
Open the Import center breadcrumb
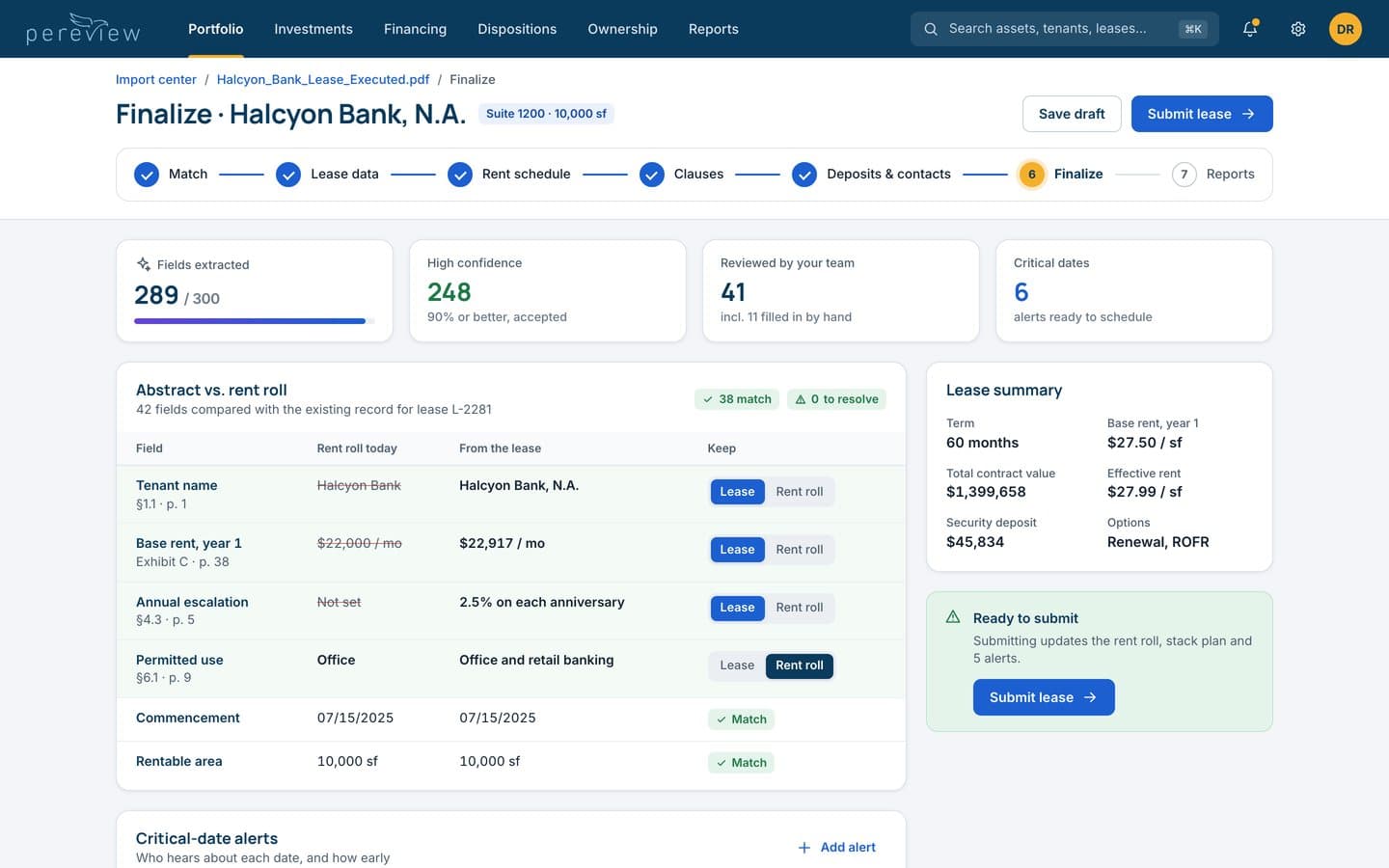coord(156,80)
